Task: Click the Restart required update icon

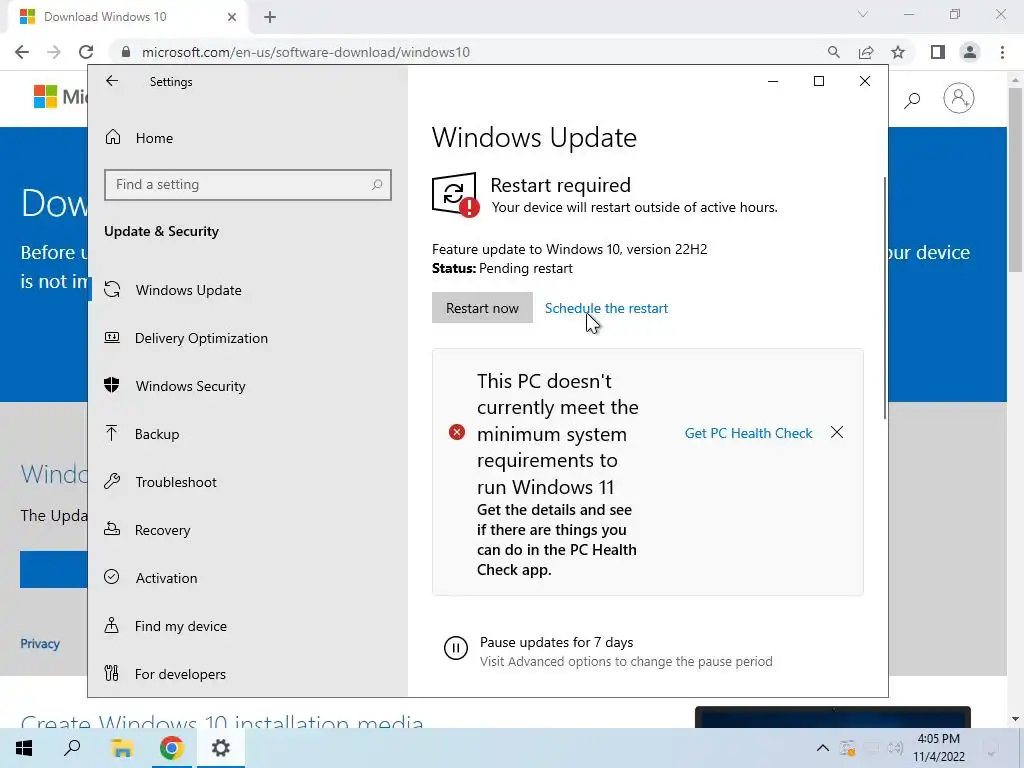Action: pyautogui.click(x=455, y=194)
